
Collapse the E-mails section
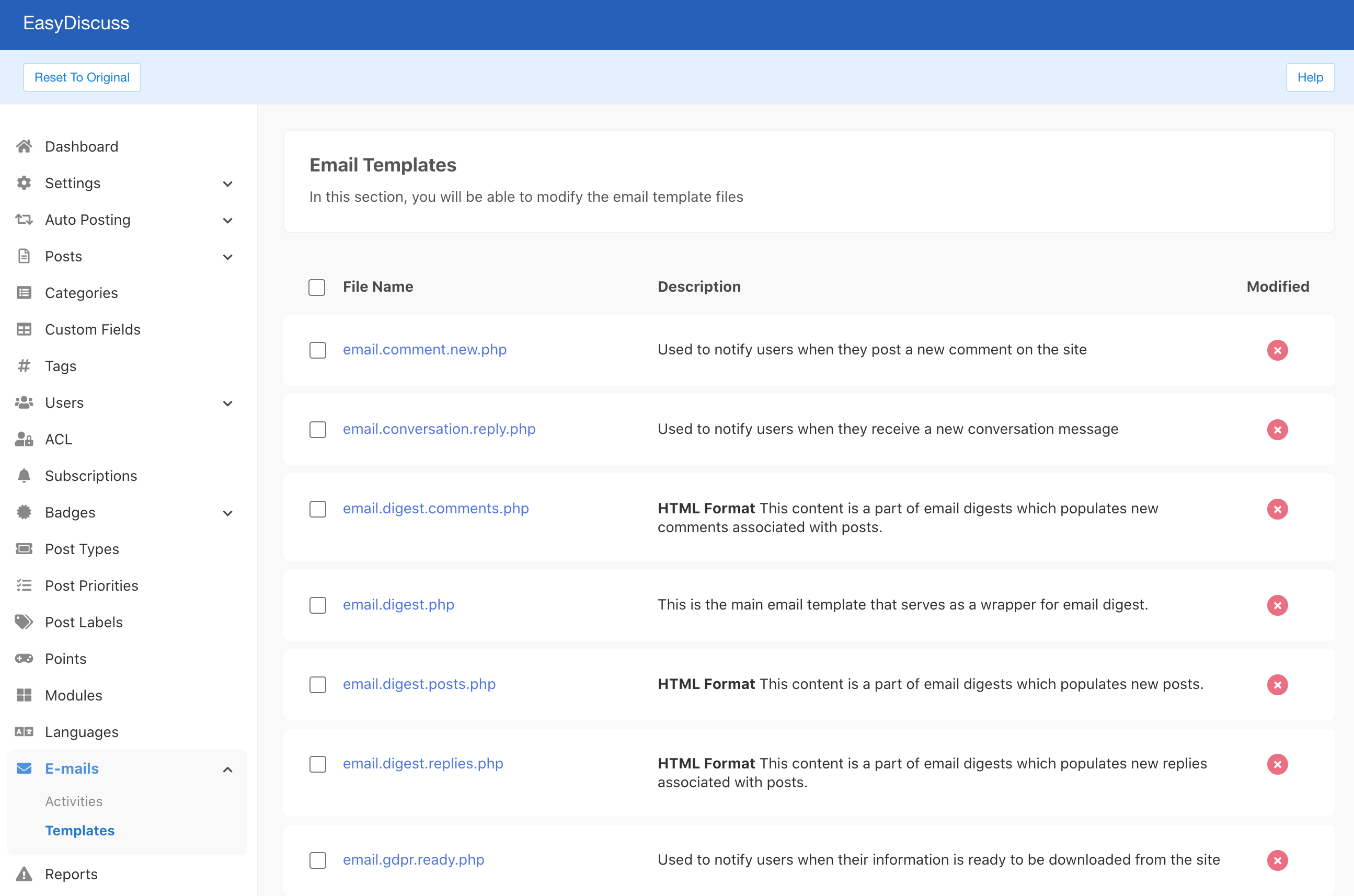click(227, 769)
